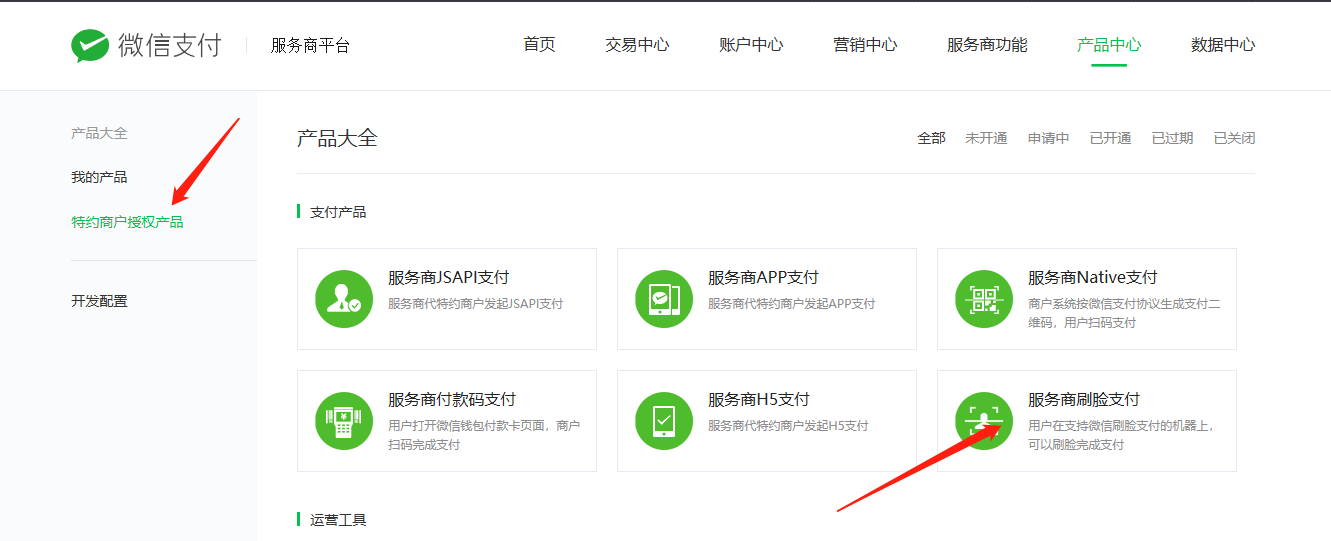This screenshot has width=1331, height=541.
Task: Click the 用户在支持微信刷脸支付的机器上 description text
Action: point(1122,434)
